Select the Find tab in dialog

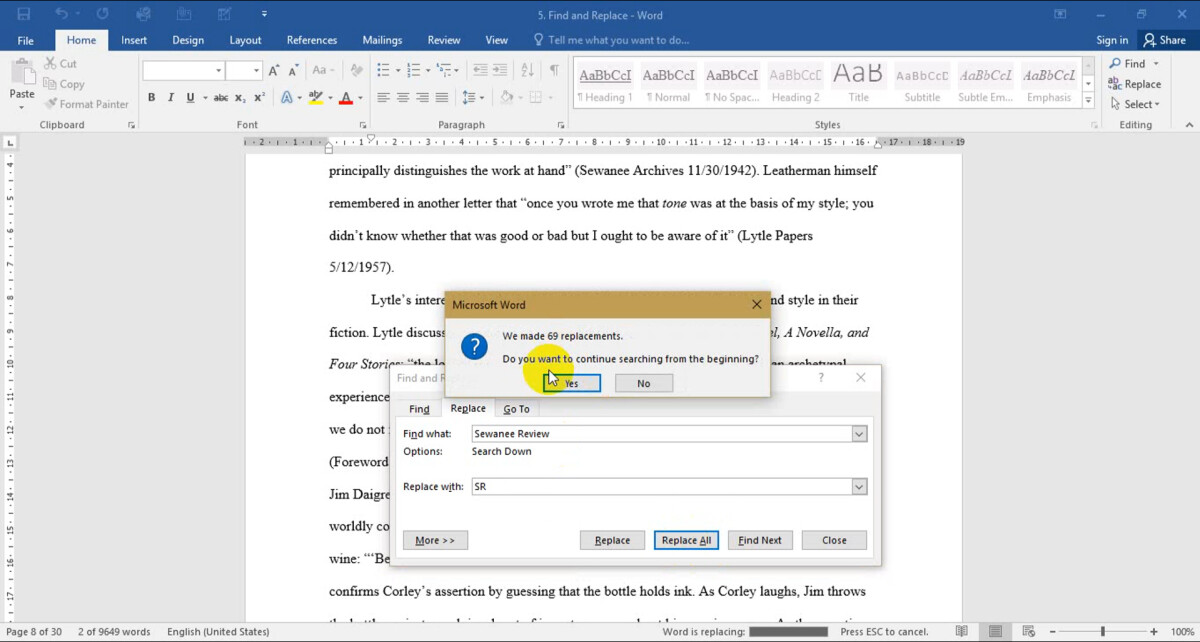419,409
